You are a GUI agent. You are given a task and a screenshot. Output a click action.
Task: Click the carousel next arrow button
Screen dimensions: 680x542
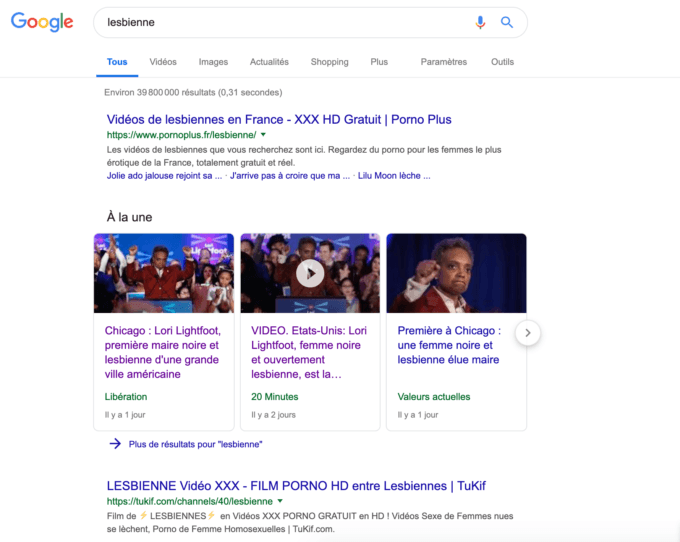[x=528, y=333]
